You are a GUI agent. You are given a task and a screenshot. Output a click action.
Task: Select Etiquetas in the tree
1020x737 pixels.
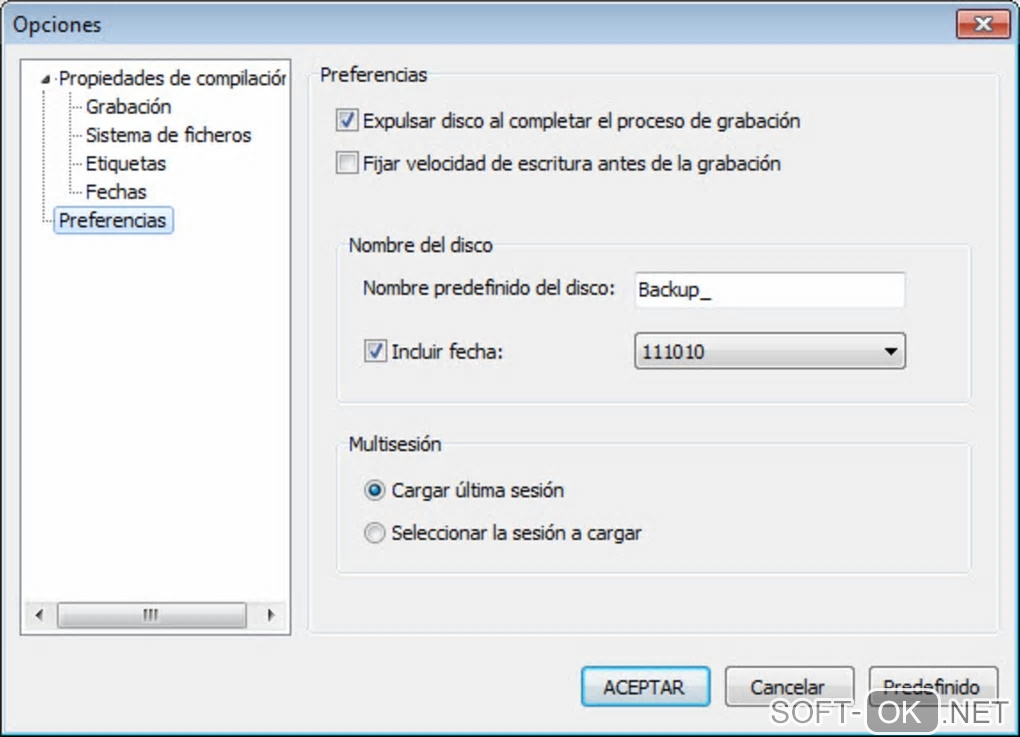[x=126, y=163]
